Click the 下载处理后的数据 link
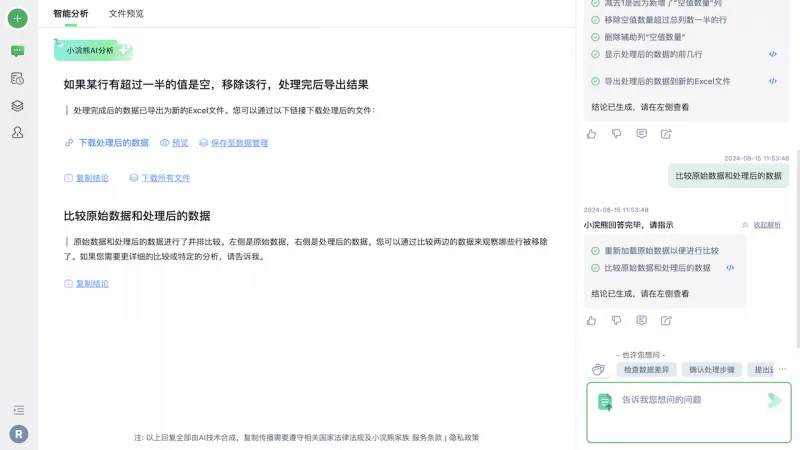Viewport: 800px width, 450px height. click(113, 143)
